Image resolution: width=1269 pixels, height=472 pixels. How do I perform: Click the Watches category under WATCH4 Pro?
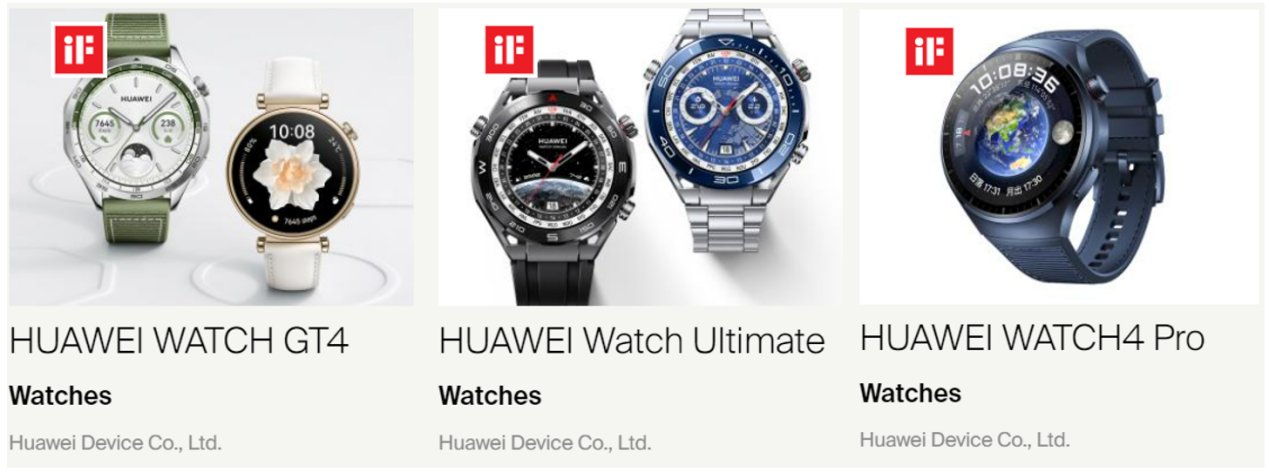point(910,393)
